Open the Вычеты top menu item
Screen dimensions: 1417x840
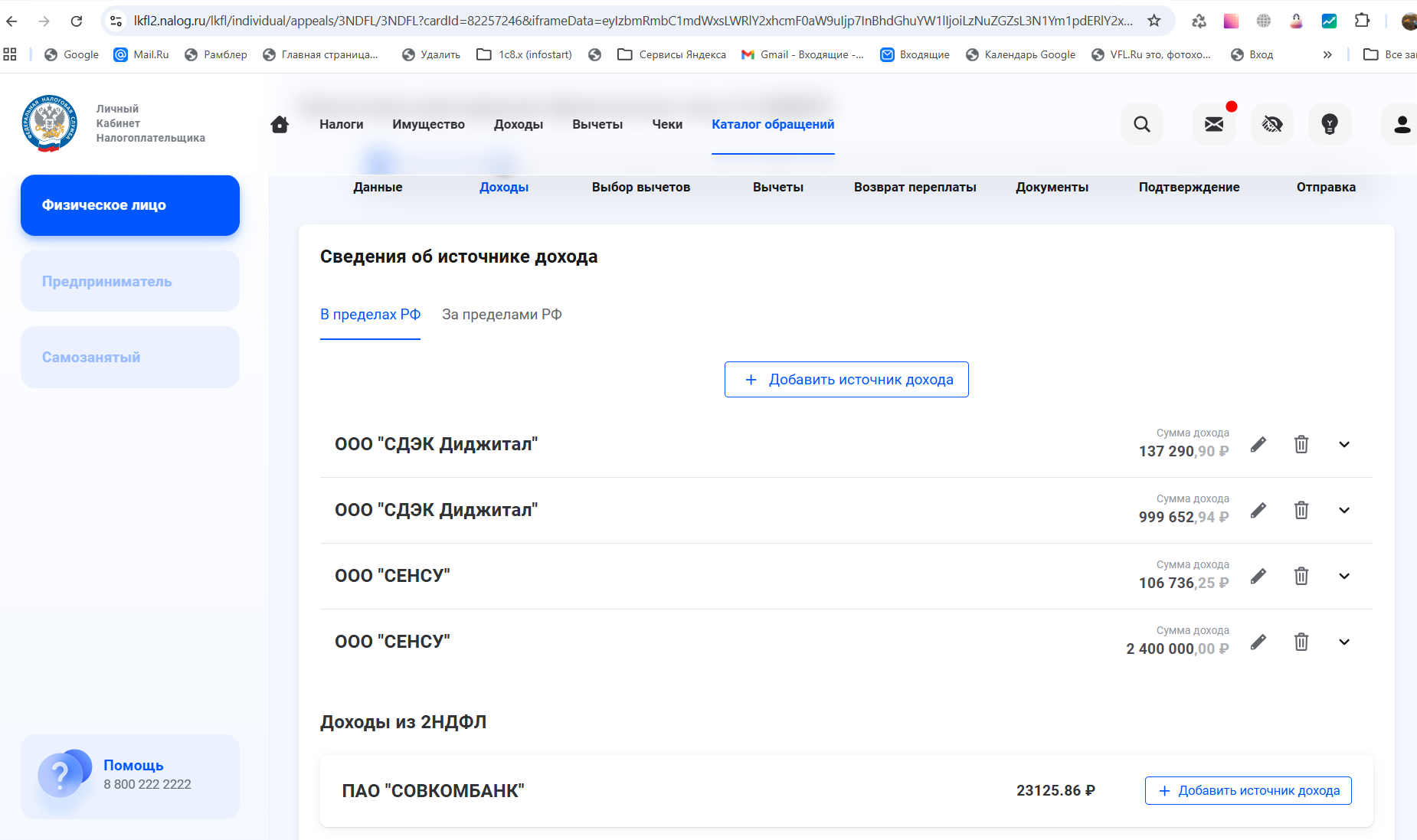tap(597, 124)
